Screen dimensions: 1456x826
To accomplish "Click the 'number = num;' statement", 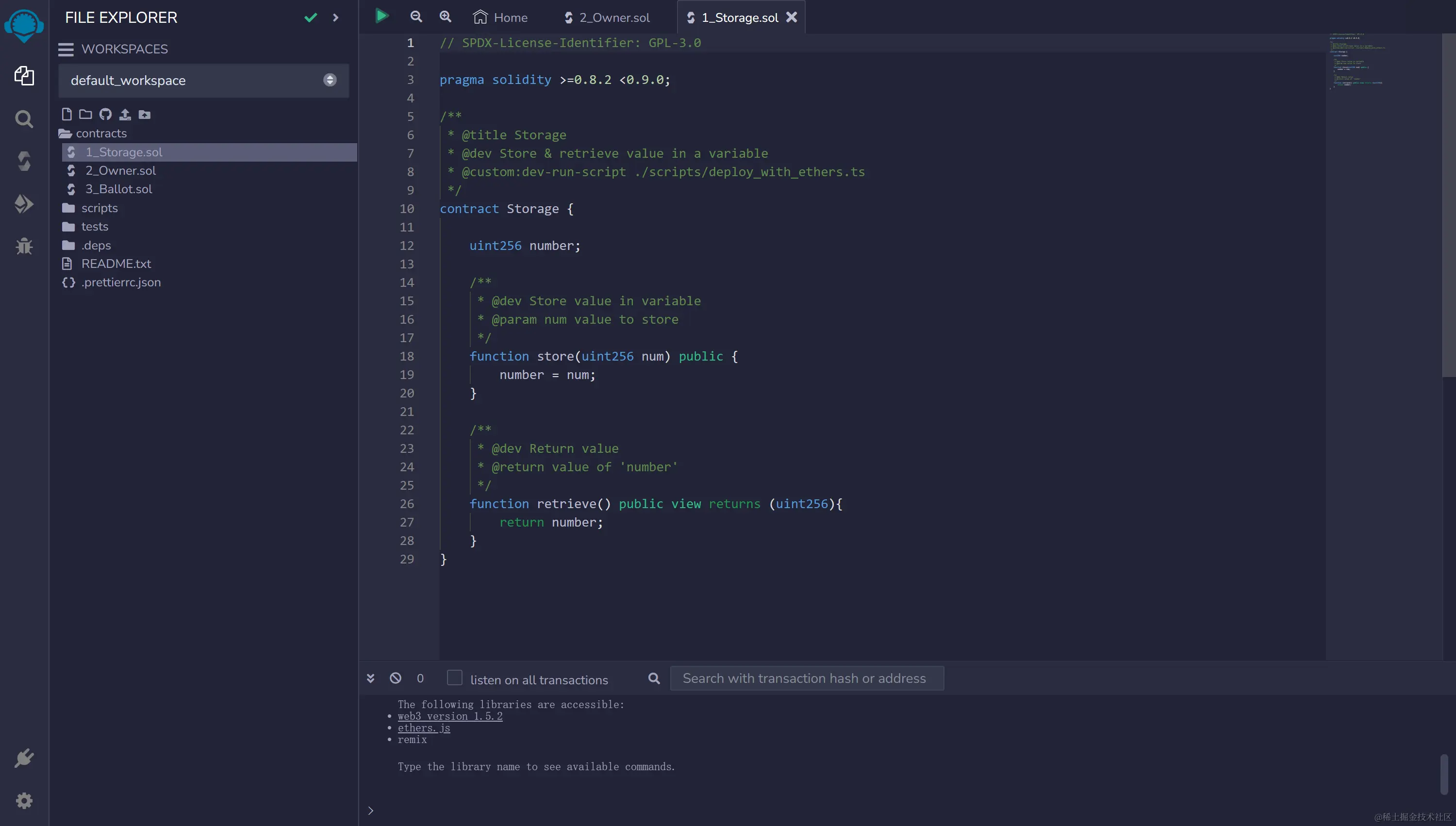I will coord(547,375).
